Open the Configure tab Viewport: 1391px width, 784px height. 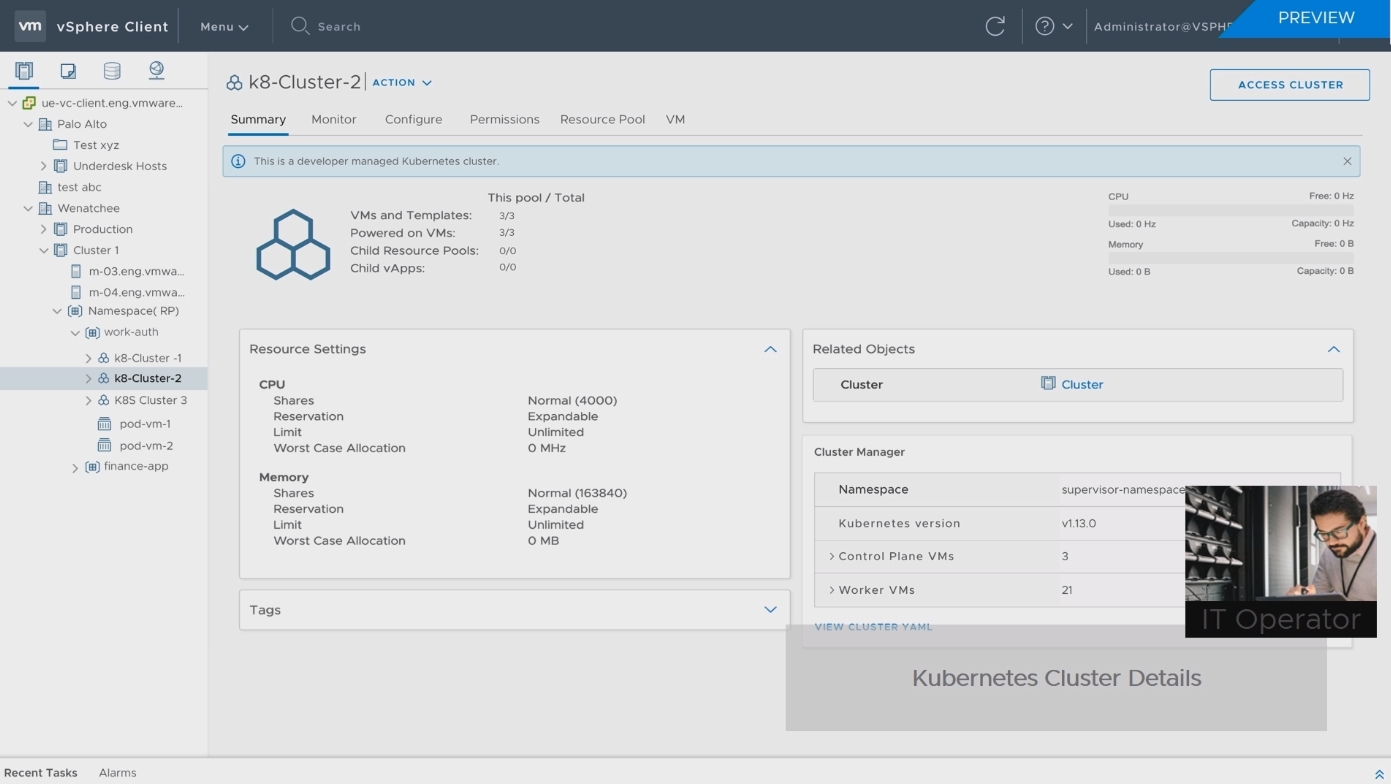click(413, 119)
